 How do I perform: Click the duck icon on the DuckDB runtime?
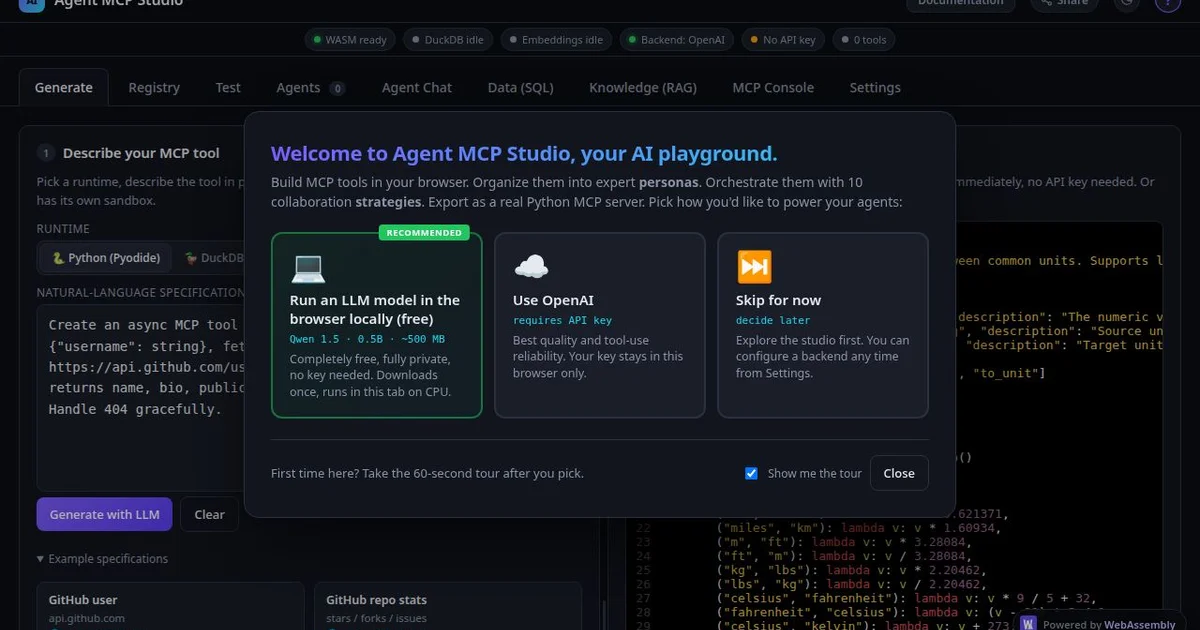pos(191,258)
